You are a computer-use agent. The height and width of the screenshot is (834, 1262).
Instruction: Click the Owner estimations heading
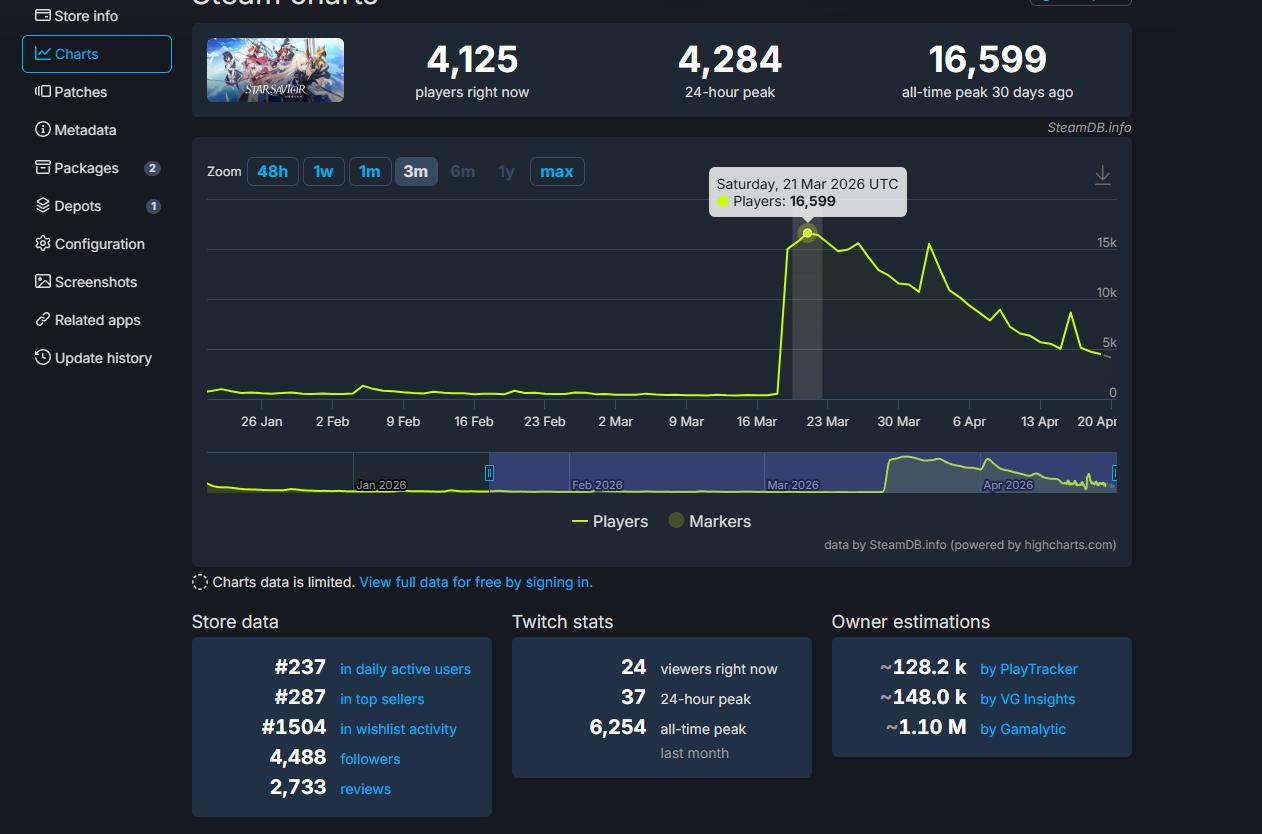tap(911, 622)
